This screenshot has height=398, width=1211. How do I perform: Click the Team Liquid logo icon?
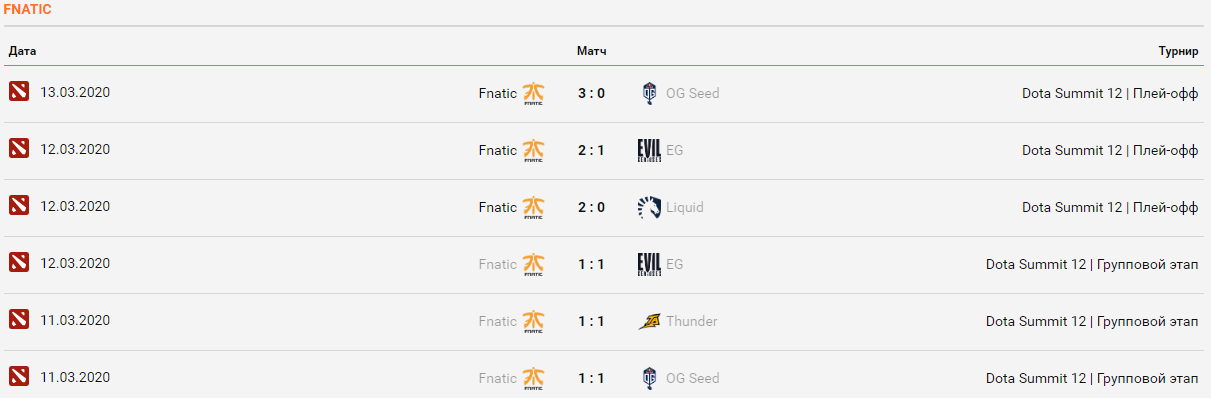(x=649, y=208)
